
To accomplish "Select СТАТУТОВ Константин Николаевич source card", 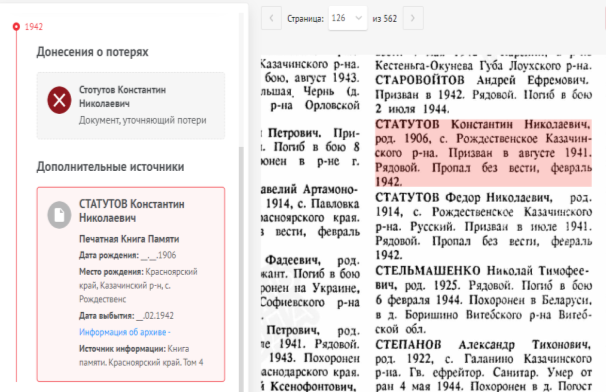I will [131, 284].
